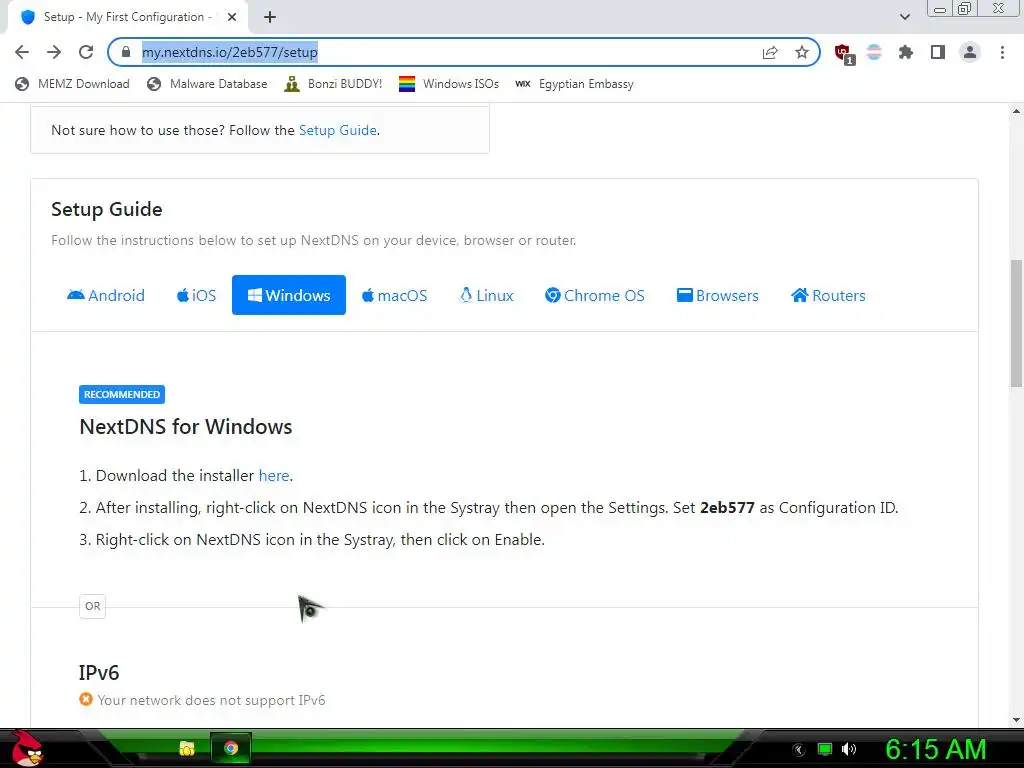The width and height of the screenshot is (1024, 768).
Task: Open the Chrome three-dot menu
Action: coord(1002,52)
